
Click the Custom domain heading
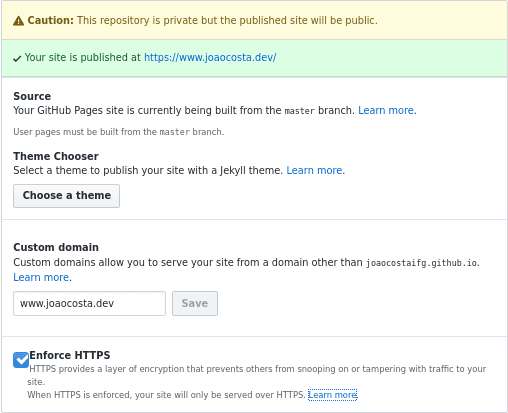pyautogui.click(x=56, y=247)
